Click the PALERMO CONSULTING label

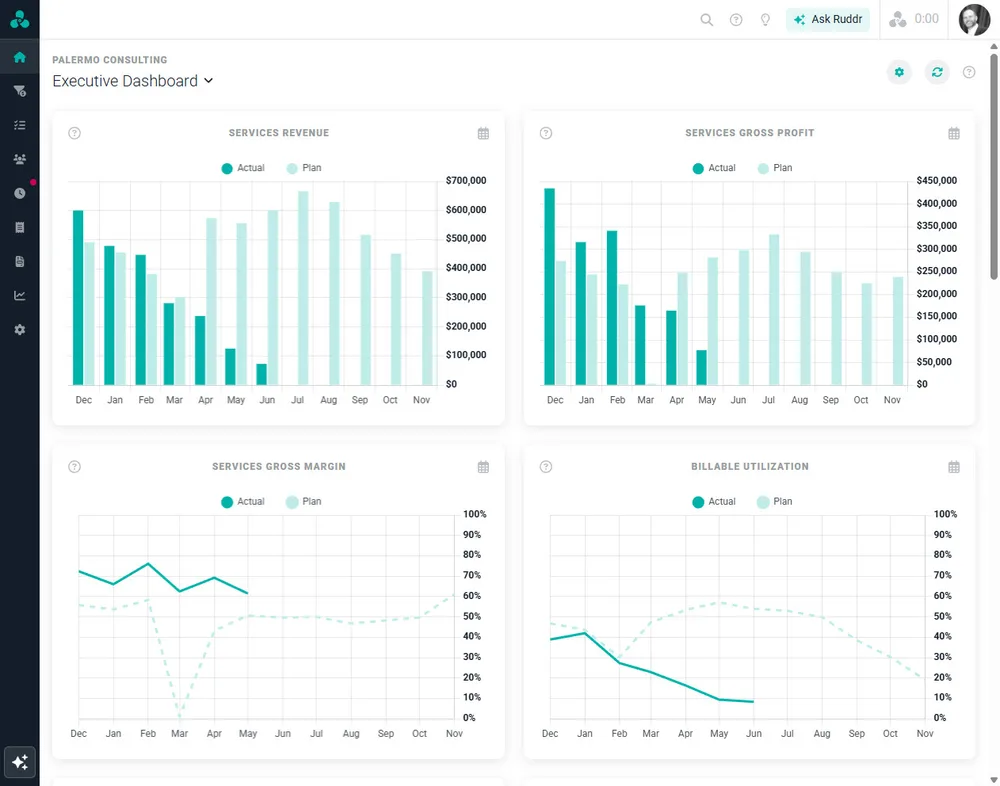pos(110,60)
